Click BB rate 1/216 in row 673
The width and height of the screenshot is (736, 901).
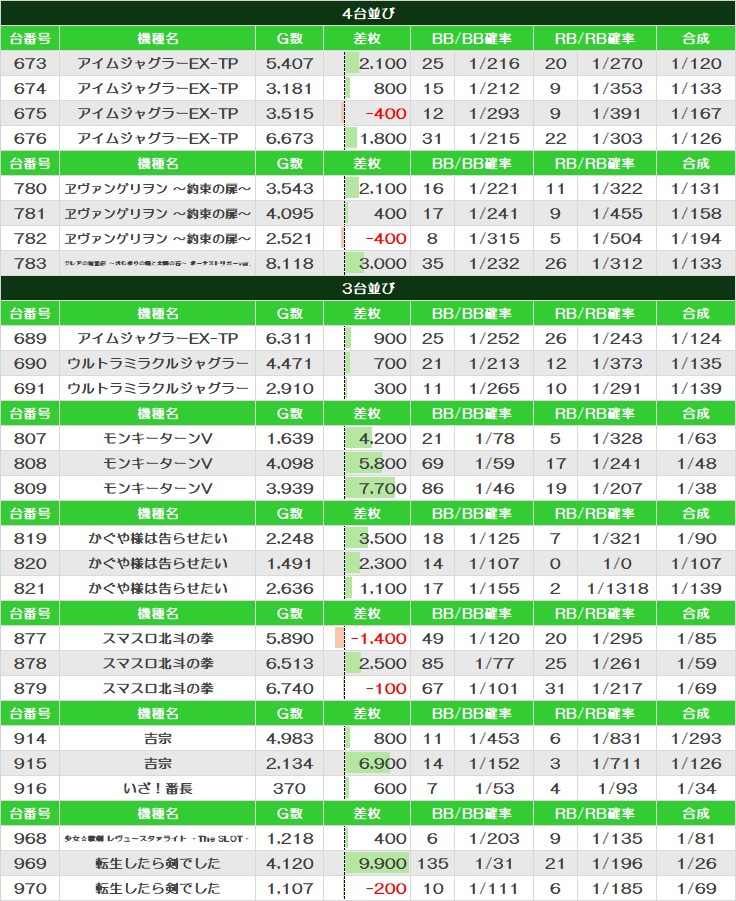point(494,63)
